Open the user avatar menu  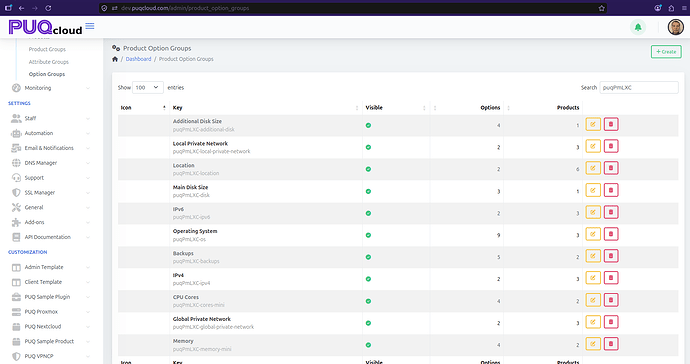coord(675,27)
